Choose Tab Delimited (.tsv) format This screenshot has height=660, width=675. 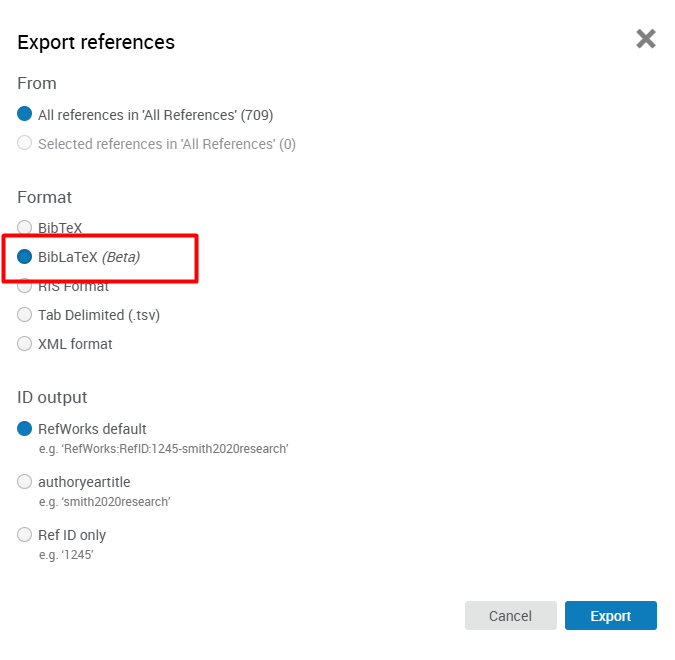click(x=25, y=315)
